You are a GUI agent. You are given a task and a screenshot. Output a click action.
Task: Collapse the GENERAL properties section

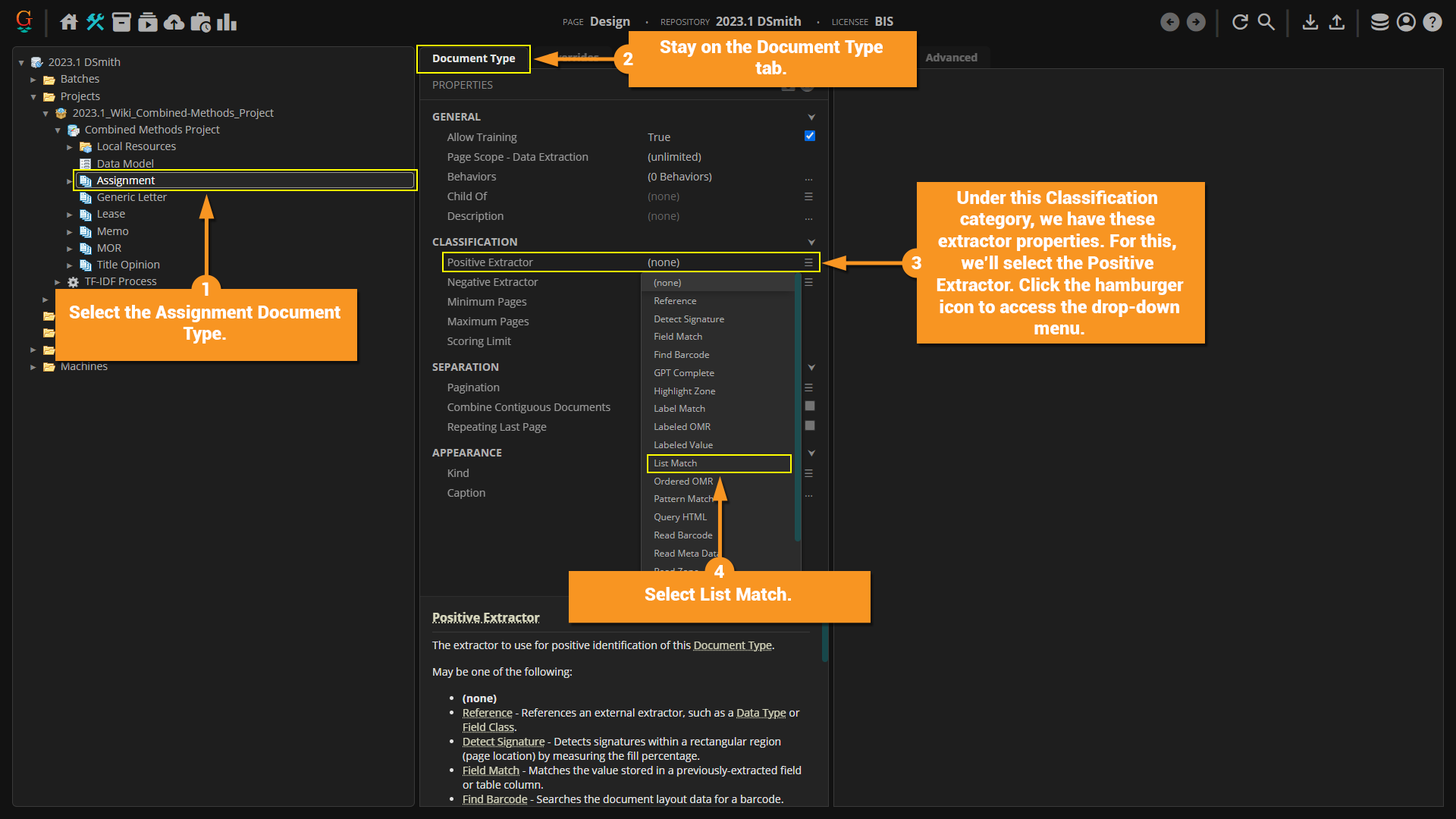pyautogui.click(x=811, y=117)
